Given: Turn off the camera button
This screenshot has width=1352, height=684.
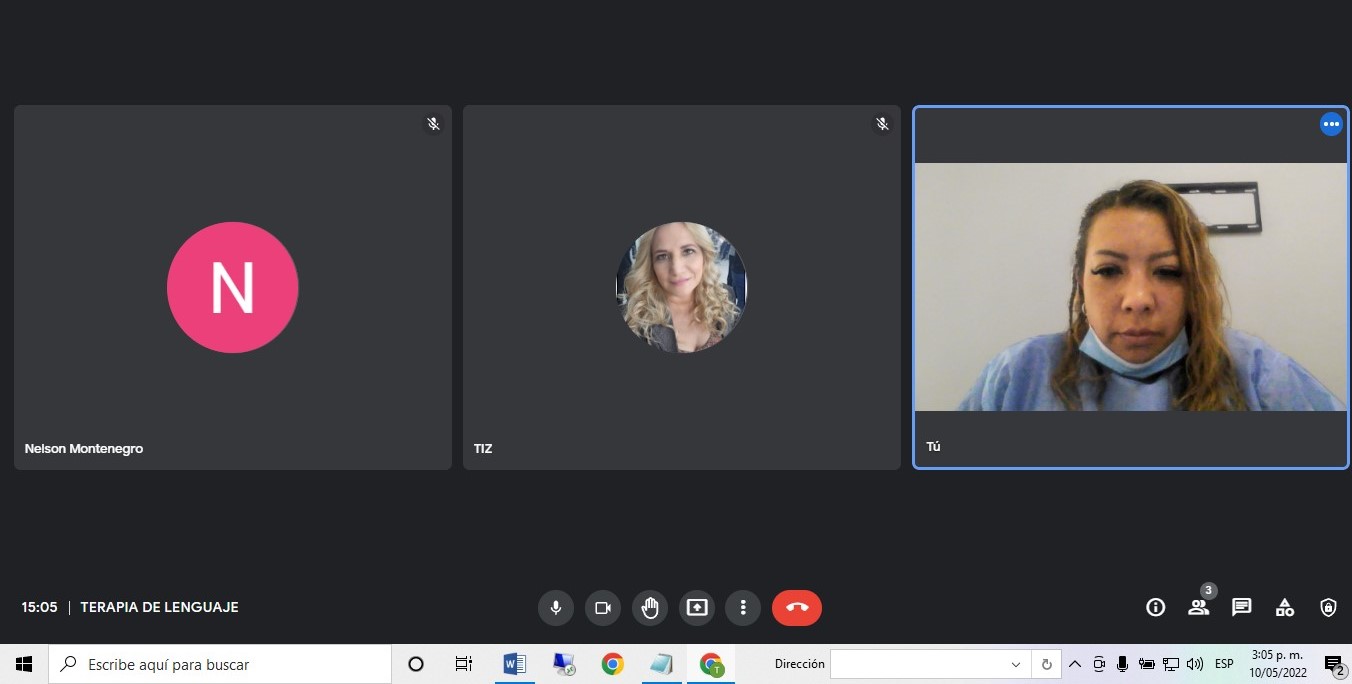Looking at the screenshot, I should 603,607.
